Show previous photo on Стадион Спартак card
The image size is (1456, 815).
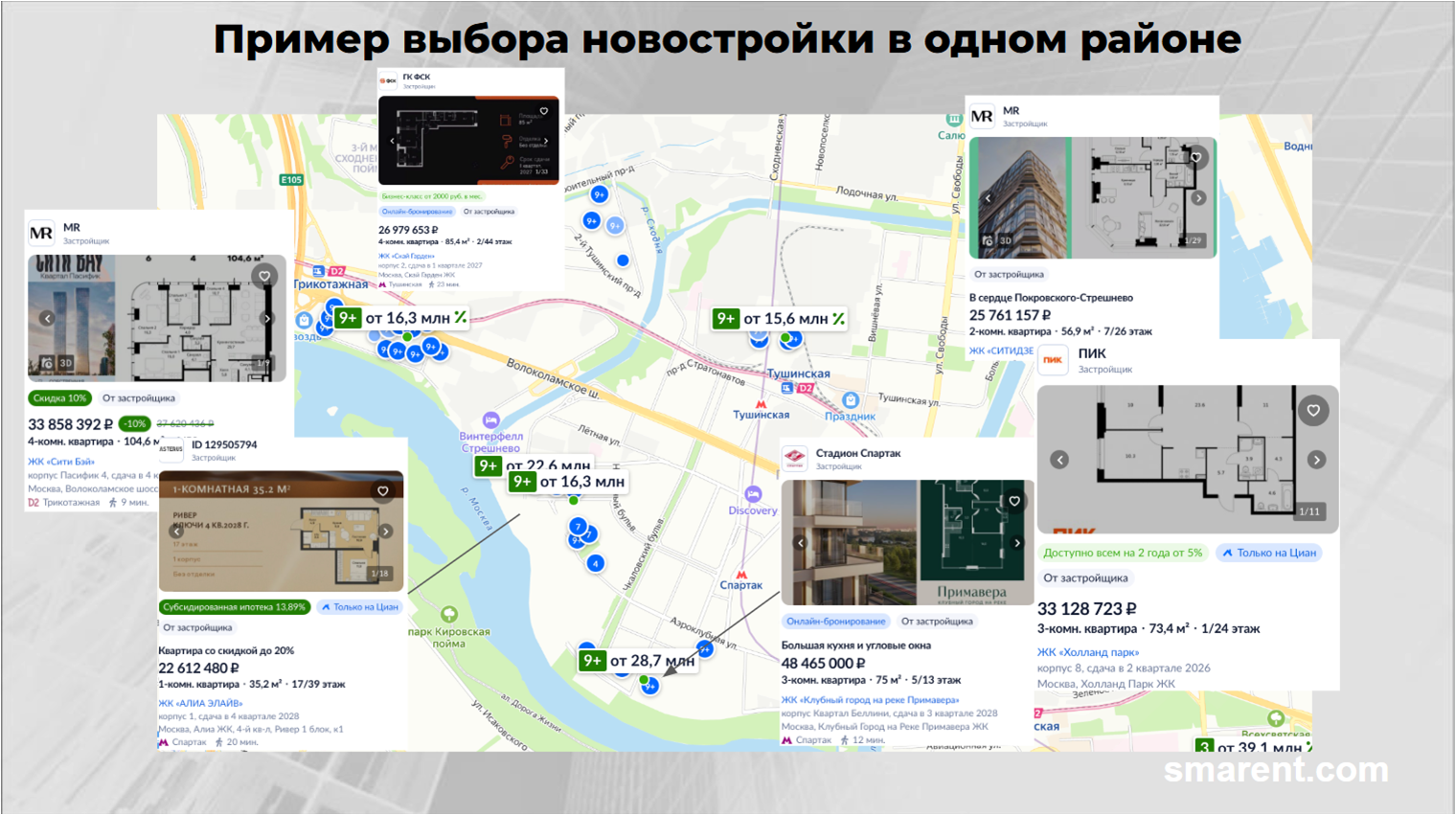point(801,543)
